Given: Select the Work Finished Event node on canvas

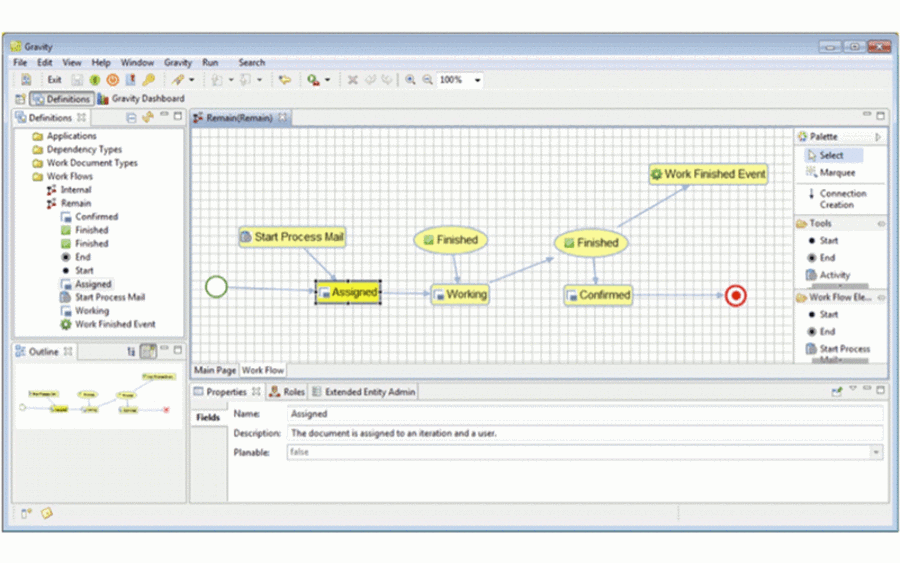Looking at the screenshot, I should click(708, 174).
